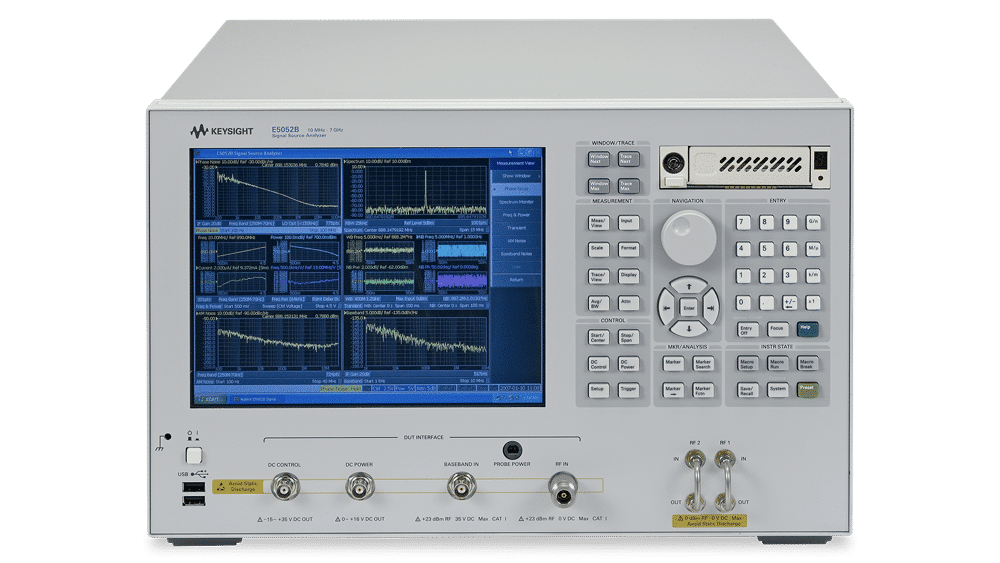Tap the up arrow navigation key
This screenshot has height=563, width=1000.
coord(689,286)
